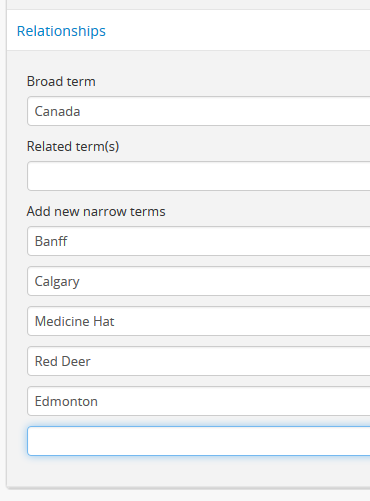Place cursor just after Edmonton text
The image size is (370, 501).
pyautogui.click(x=99, y=401)
